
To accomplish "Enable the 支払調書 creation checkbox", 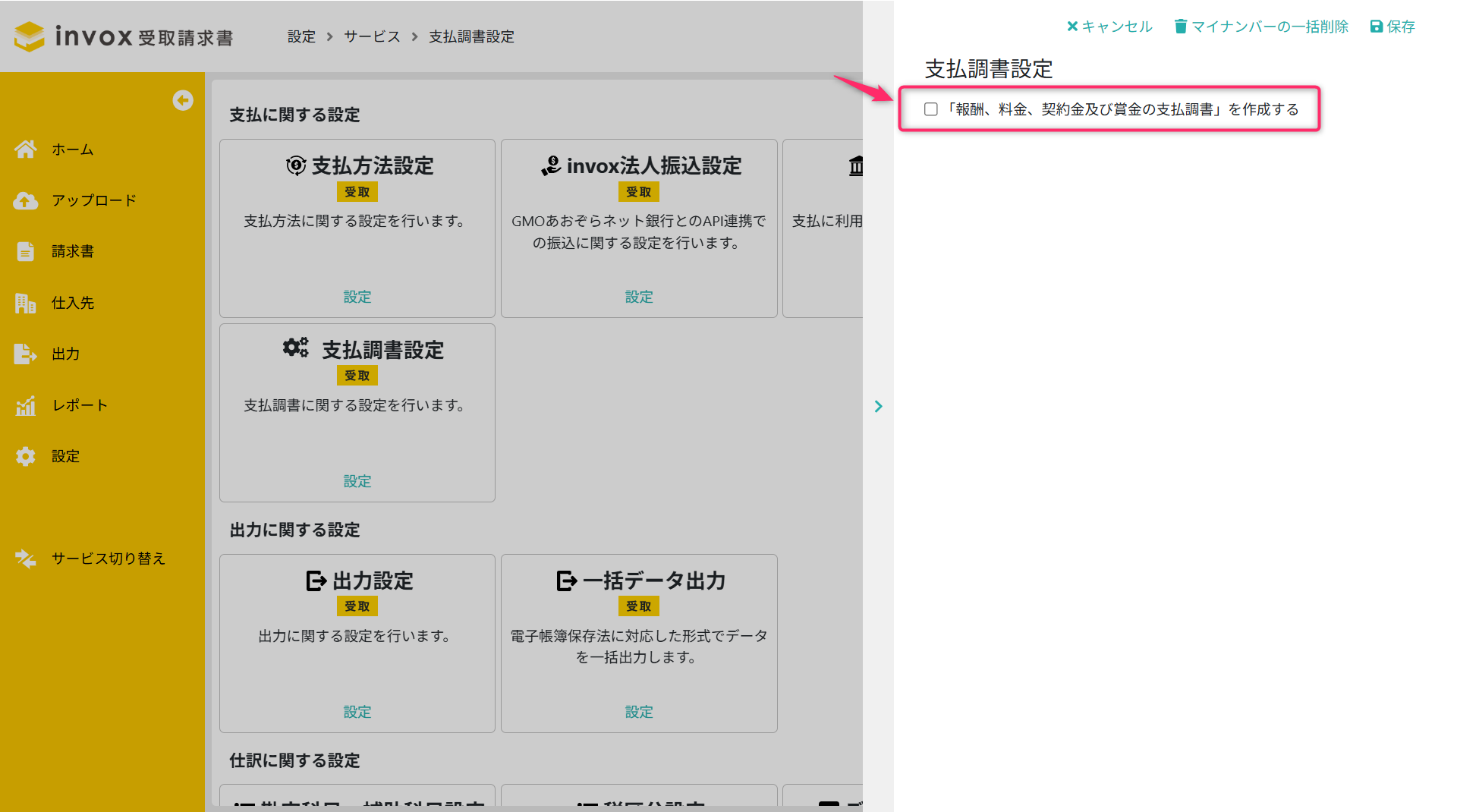I will pyautogui.click(x=930, y=109).
